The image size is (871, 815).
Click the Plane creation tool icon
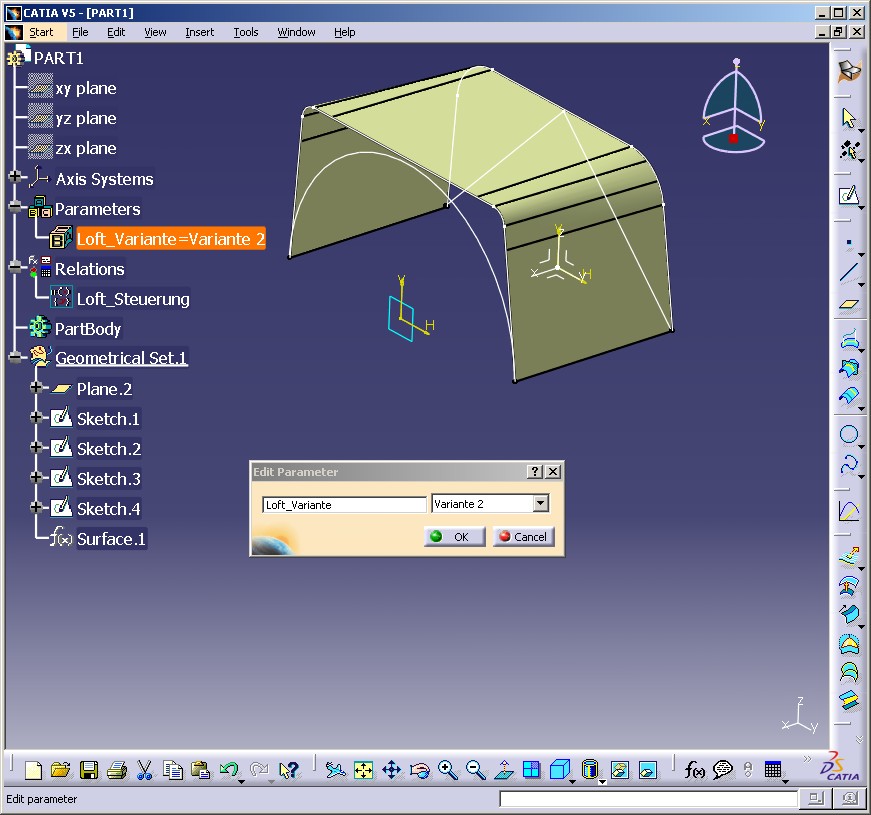tap(849, 304)
